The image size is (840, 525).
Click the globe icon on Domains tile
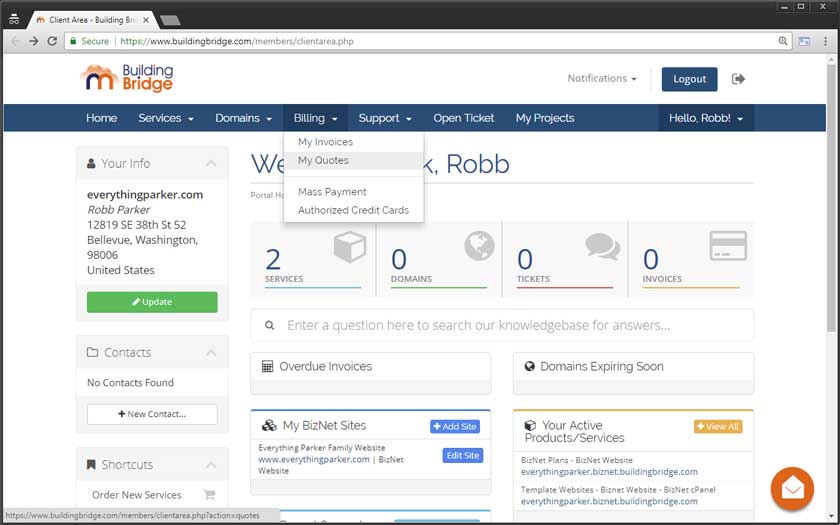tap(479, 245)
